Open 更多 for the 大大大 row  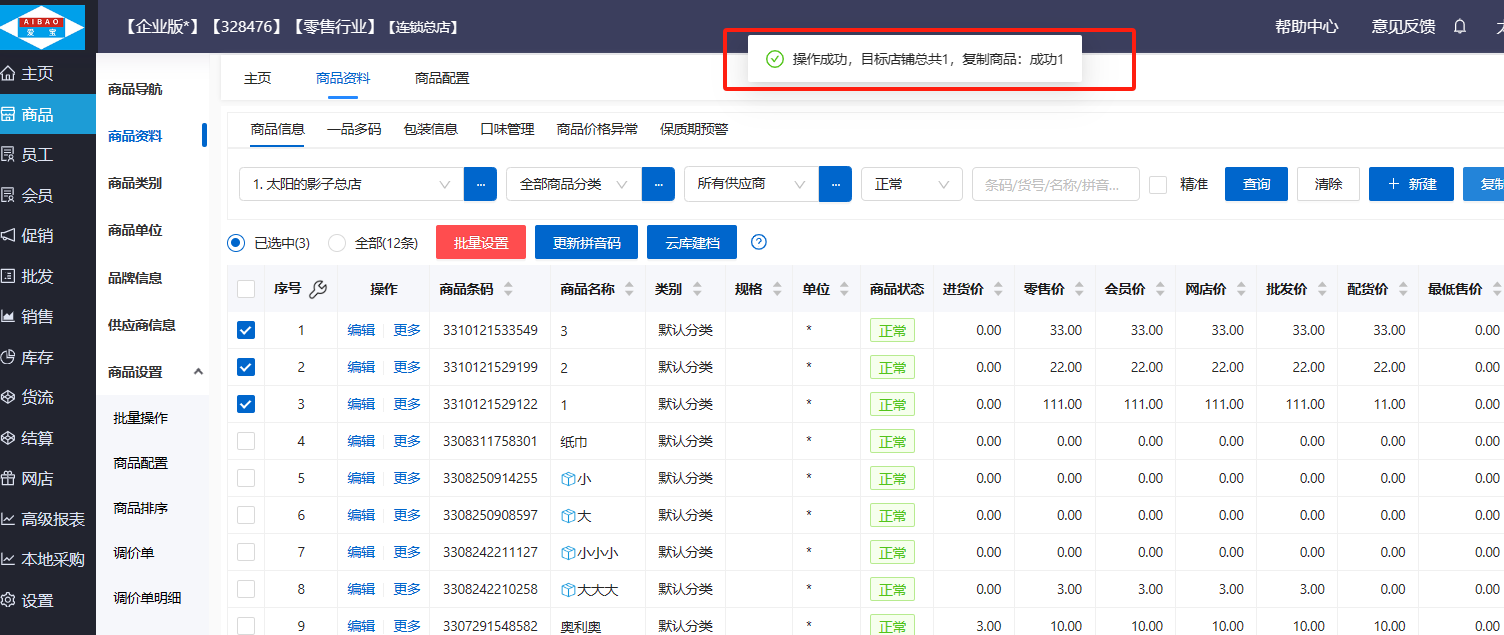pos(407,589)
